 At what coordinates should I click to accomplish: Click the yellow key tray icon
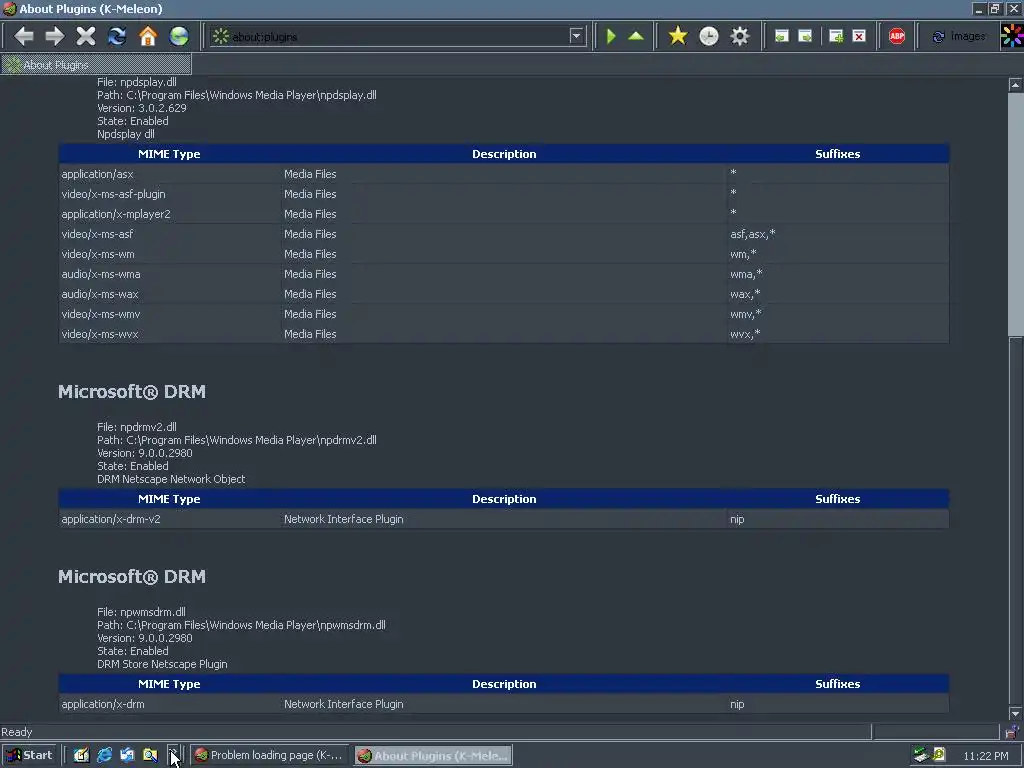pos(939,755)
